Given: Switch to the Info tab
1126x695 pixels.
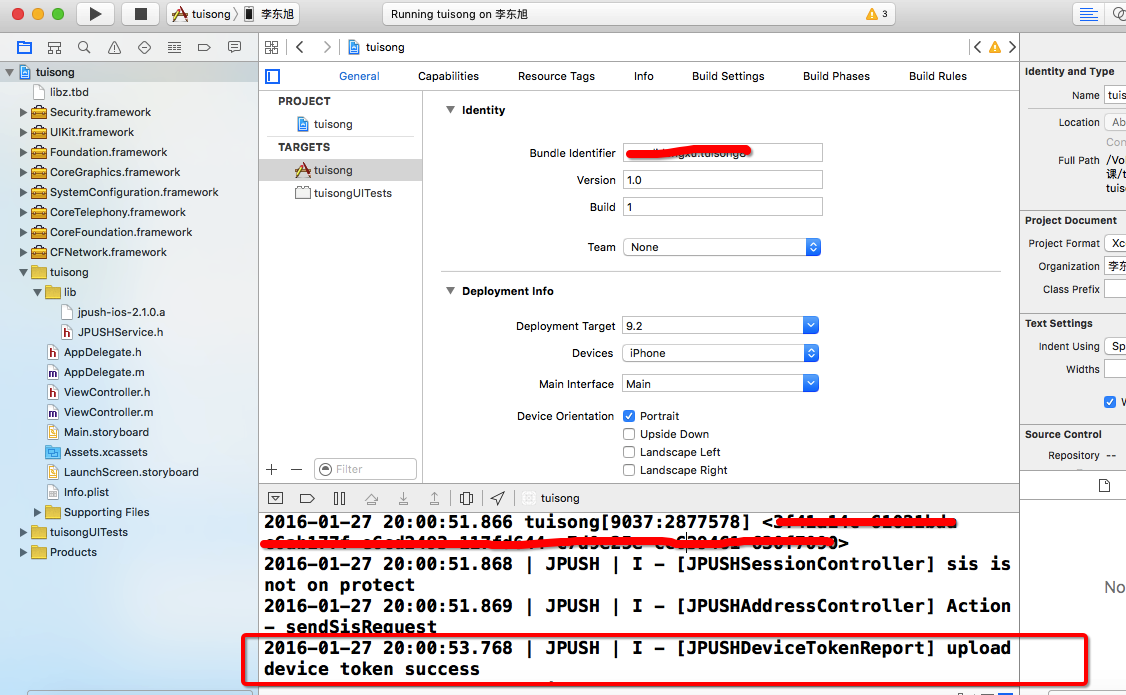Looking at the screenshot, I should click(x=643, y=76).
